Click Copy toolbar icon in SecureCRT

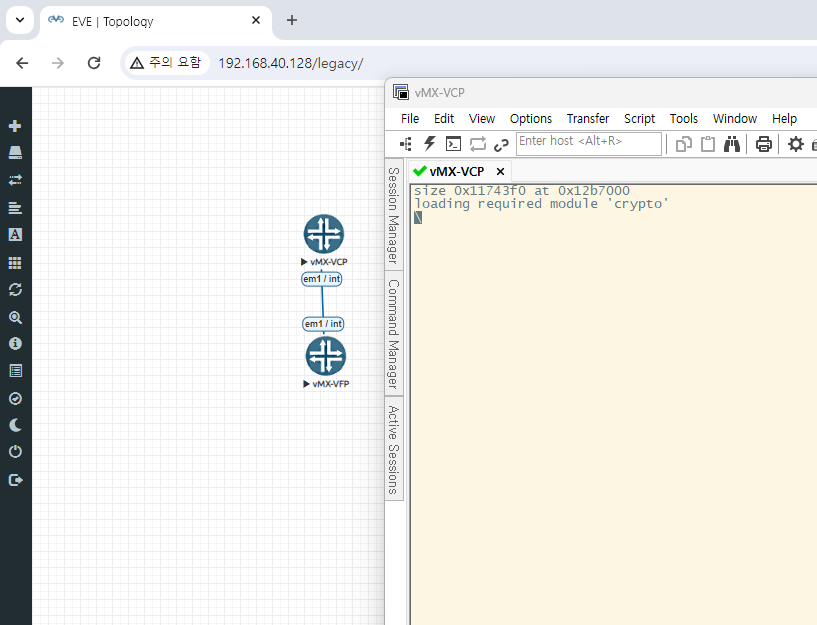(684, 144)
